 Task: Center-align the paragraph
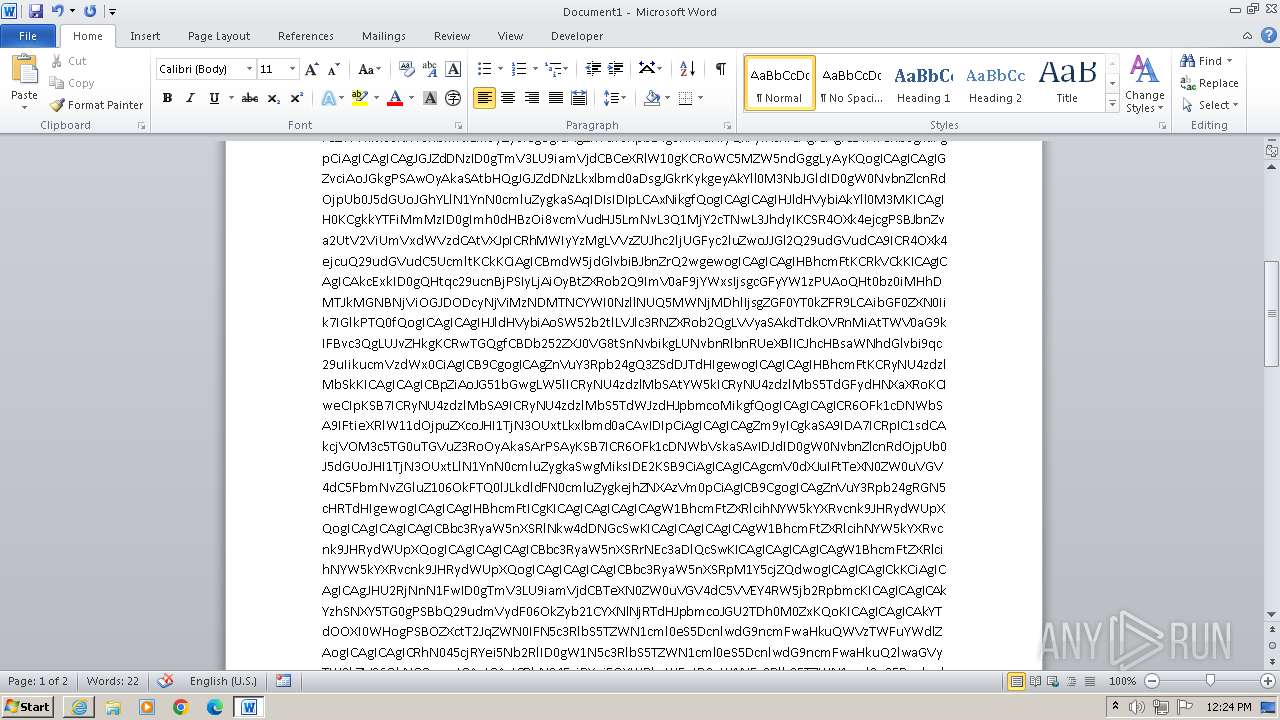[508, 98]
